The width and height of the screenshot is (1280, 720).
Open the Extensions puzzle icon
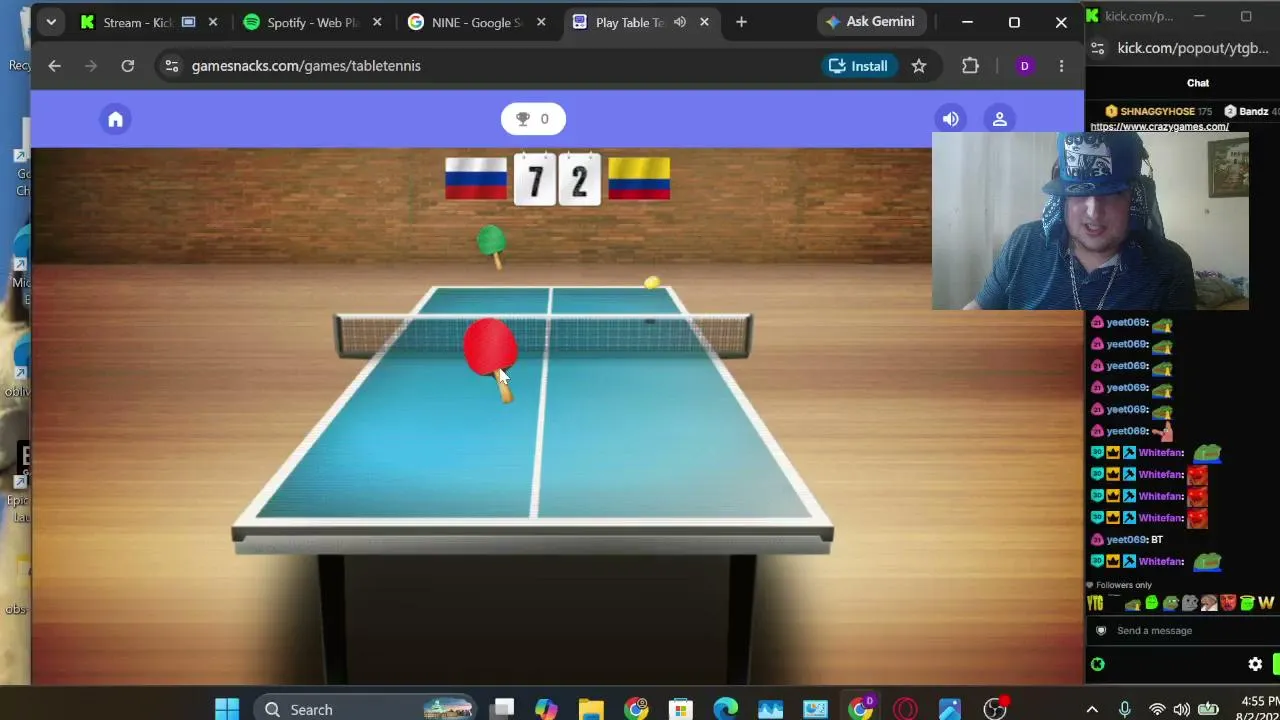(x=970, y=66)
